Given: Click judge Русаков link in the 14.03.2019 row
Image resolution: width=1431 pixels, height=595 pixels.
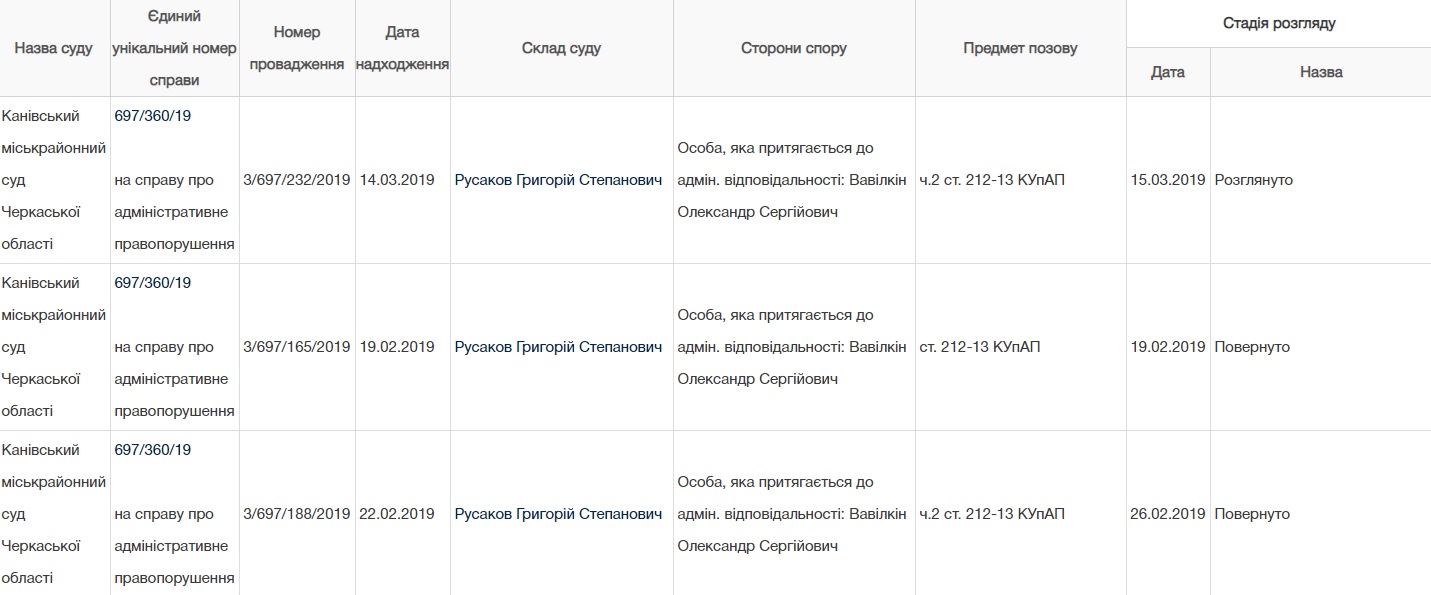Looking at the screenshot, I should [x=558, y=180].
